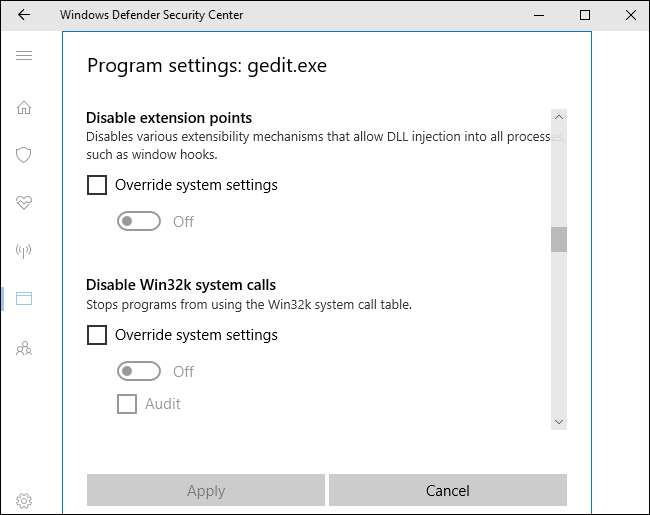This screenshot has height=515, width=650.
Task: Open Firewall & network protection icon
Action: click(x=24, y=251)
